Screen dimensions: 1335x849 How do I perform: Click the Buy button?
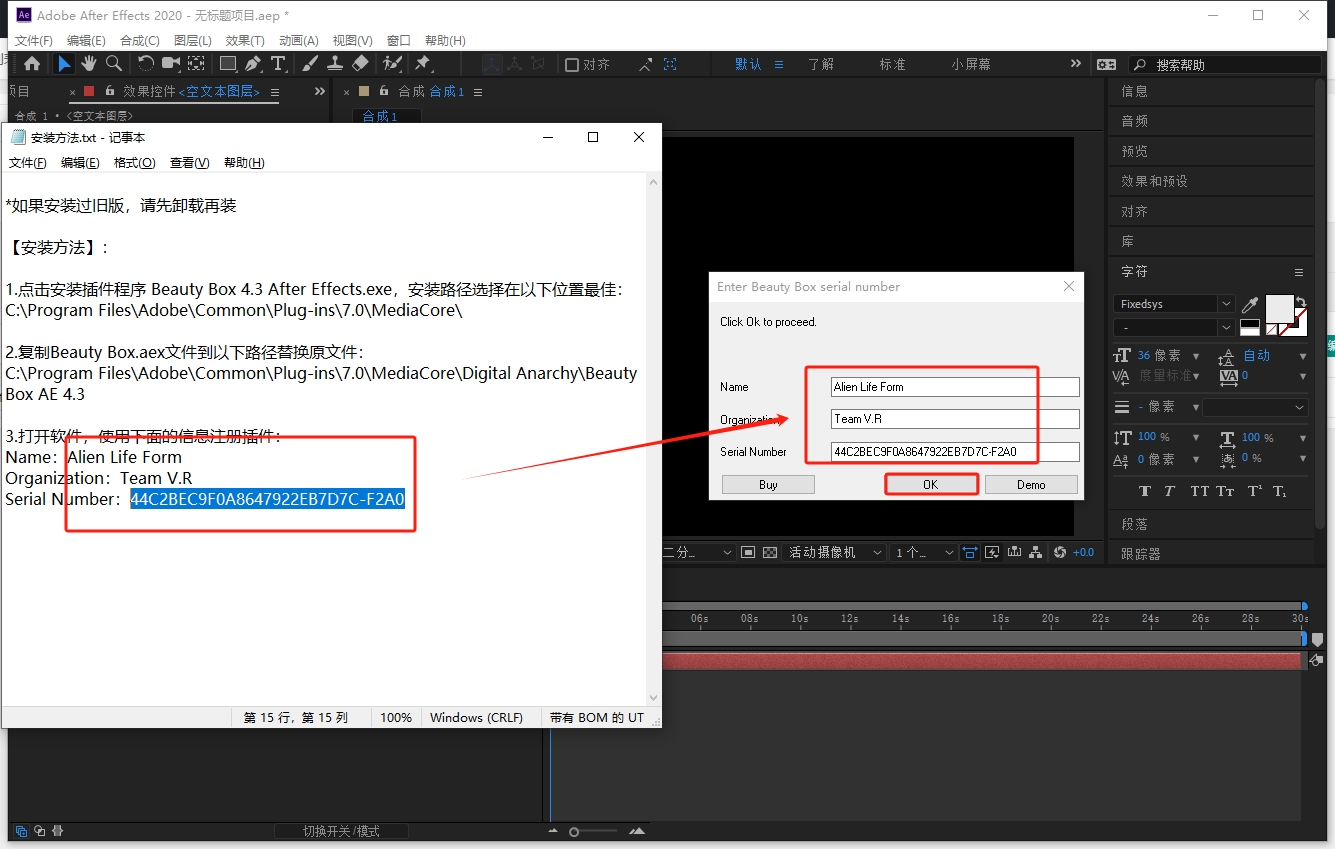click(768, 484)
